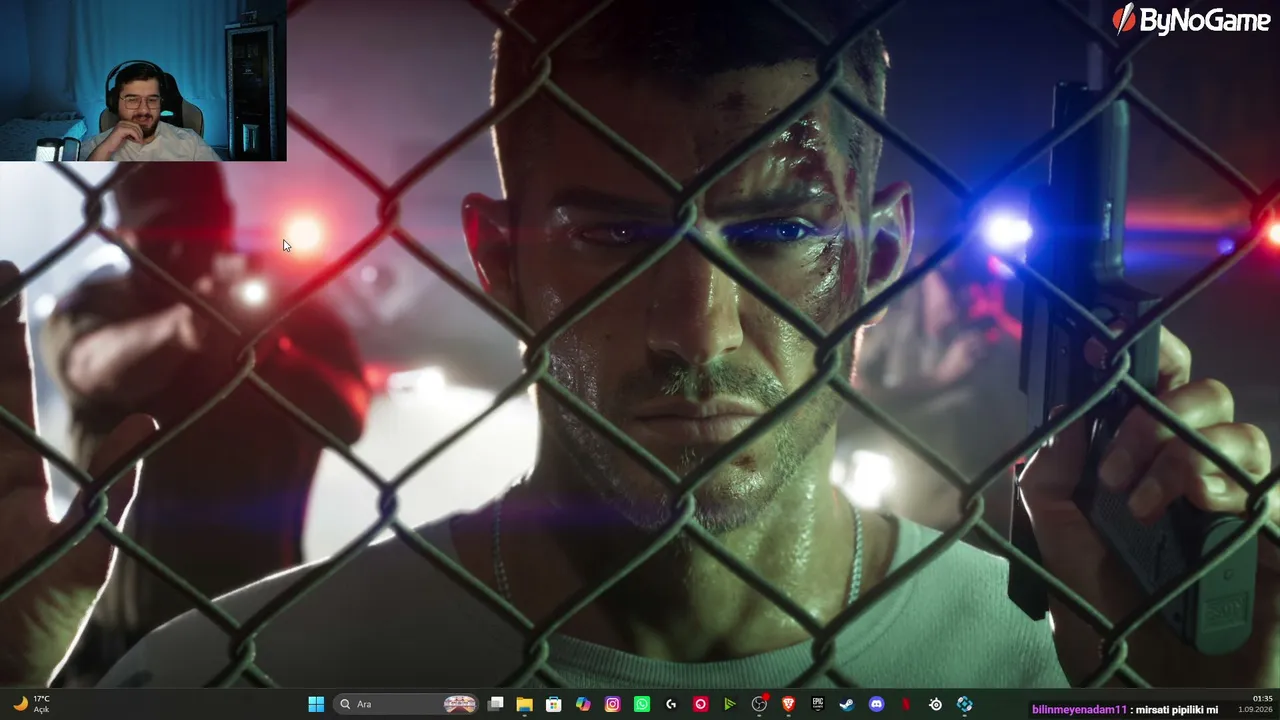Screen dimensions: 1280x720
Task: Switch to OBS Studio in the taskbar
Action: click(759, 704)
